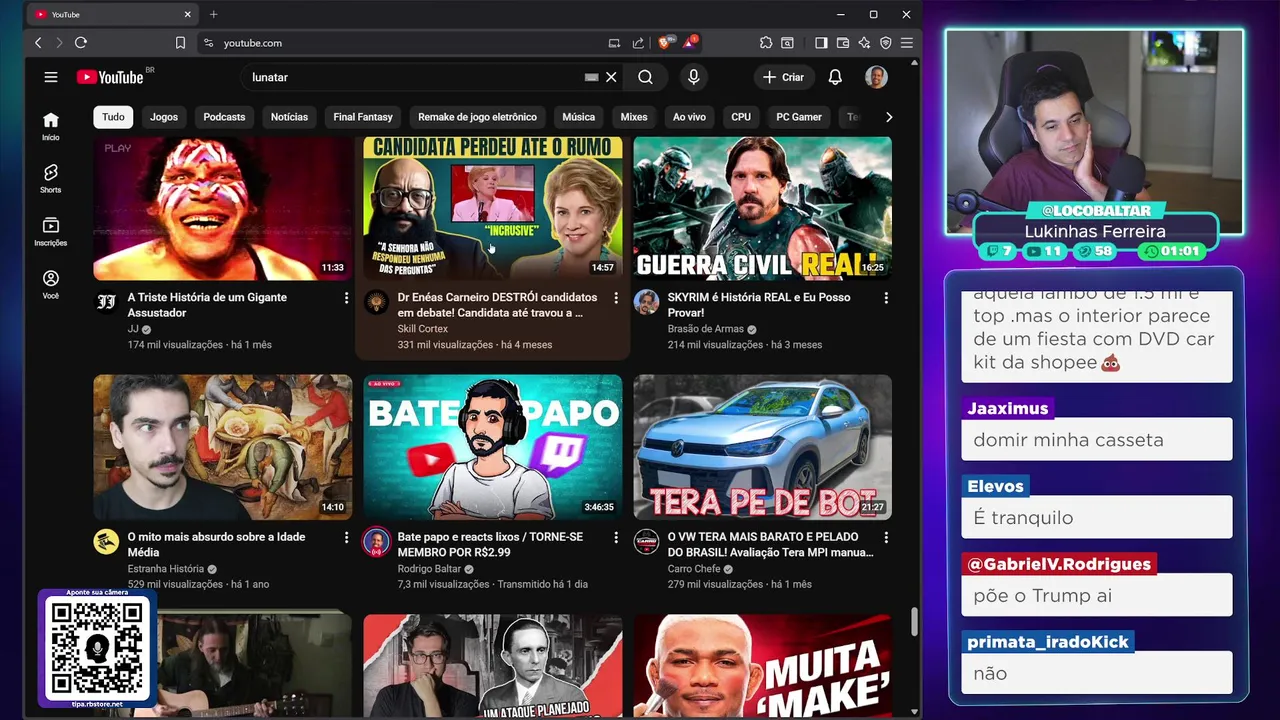Select the Jogos filter chip
The height and width of the screenshot is (720, 1280).
(x=164, y=117)
